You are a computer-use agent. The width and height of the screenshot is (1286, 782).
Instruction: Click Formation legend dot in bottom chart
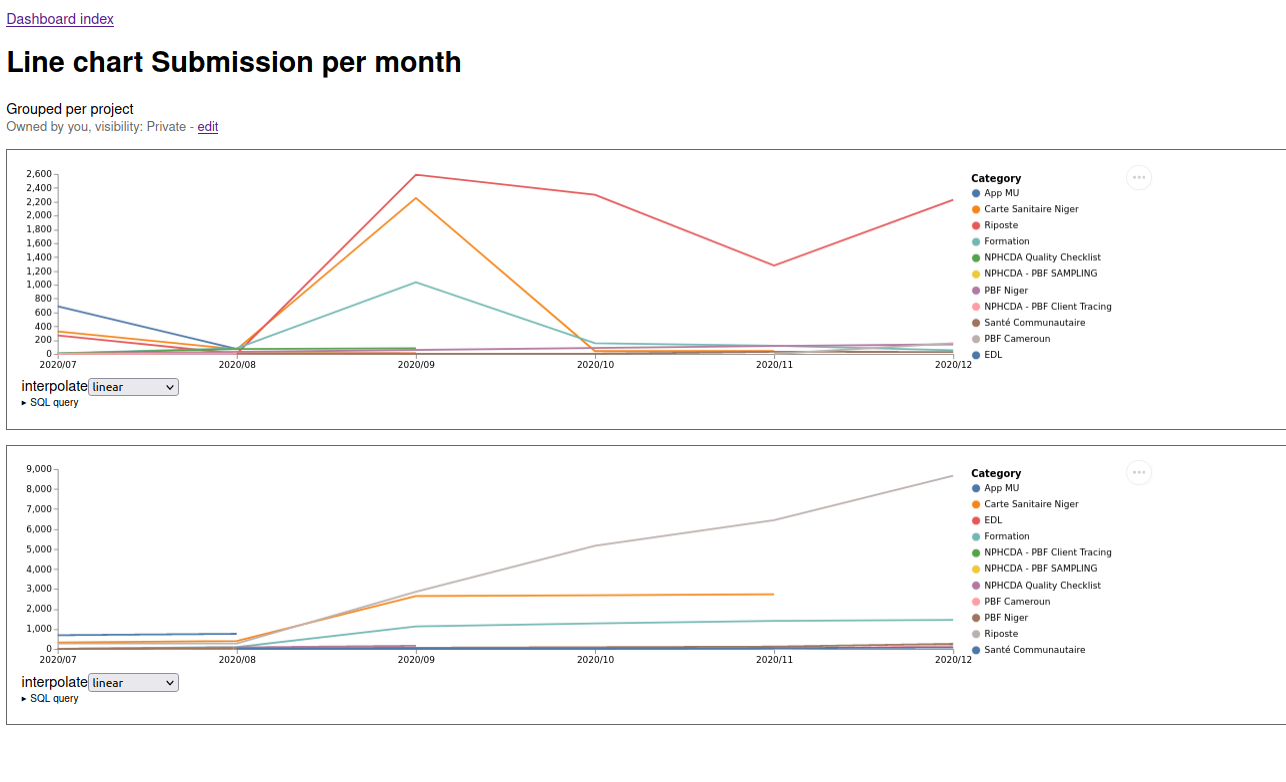coord(976,536)
